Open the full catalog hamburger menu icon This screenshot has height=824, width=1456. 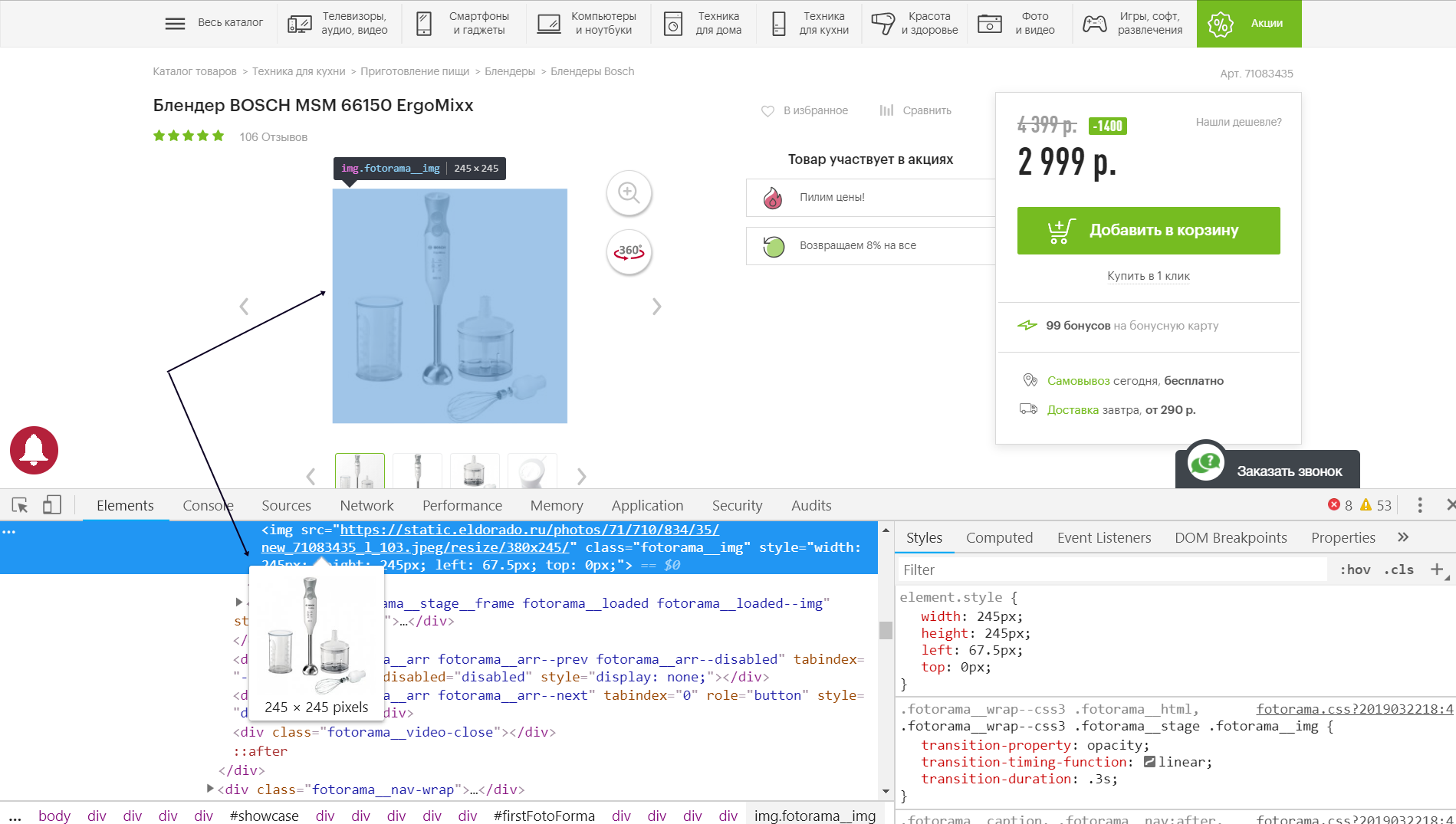[x=175, y=23]
